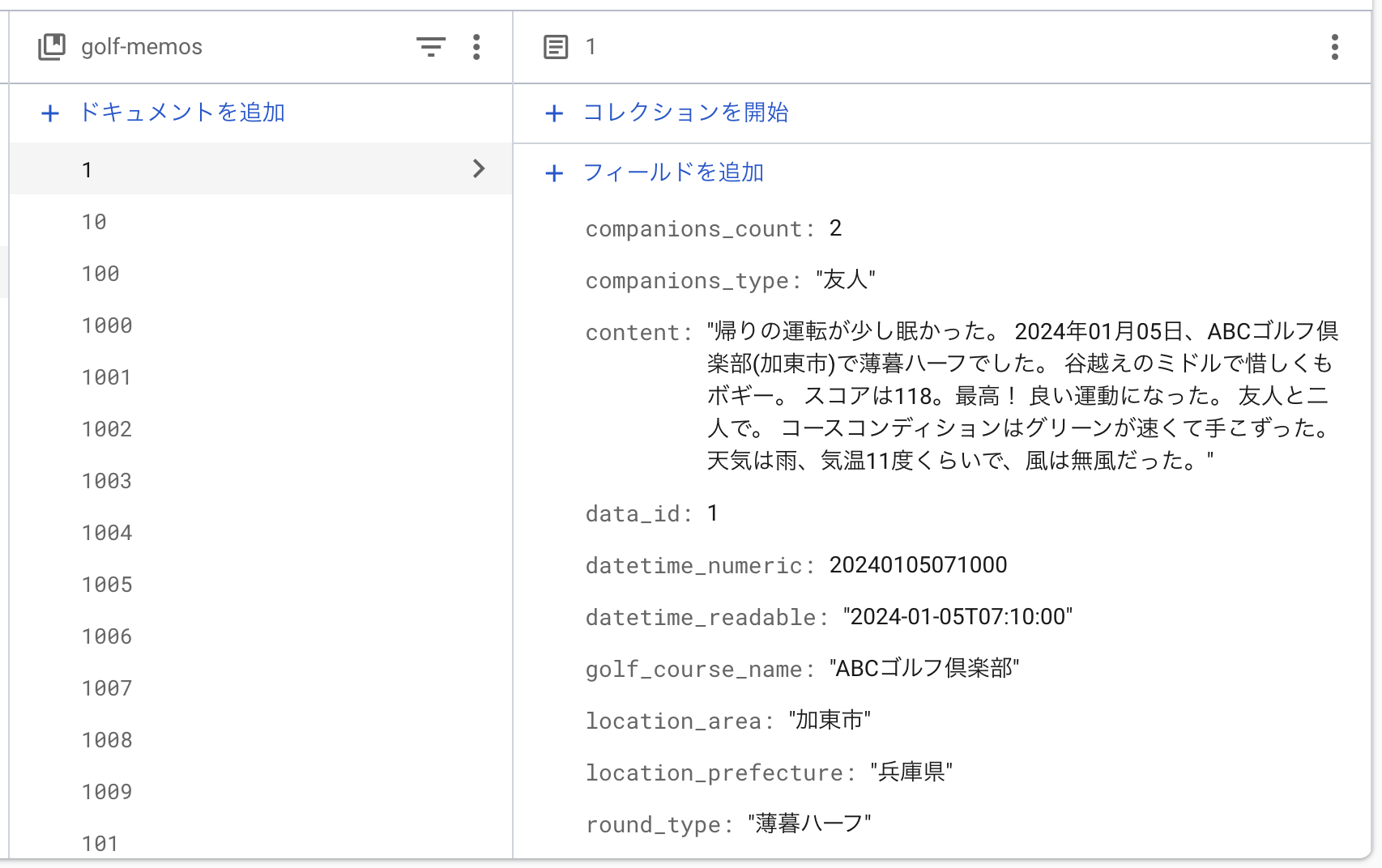Select document 1000 in the list
The image size is (1382, 868).
106,325
